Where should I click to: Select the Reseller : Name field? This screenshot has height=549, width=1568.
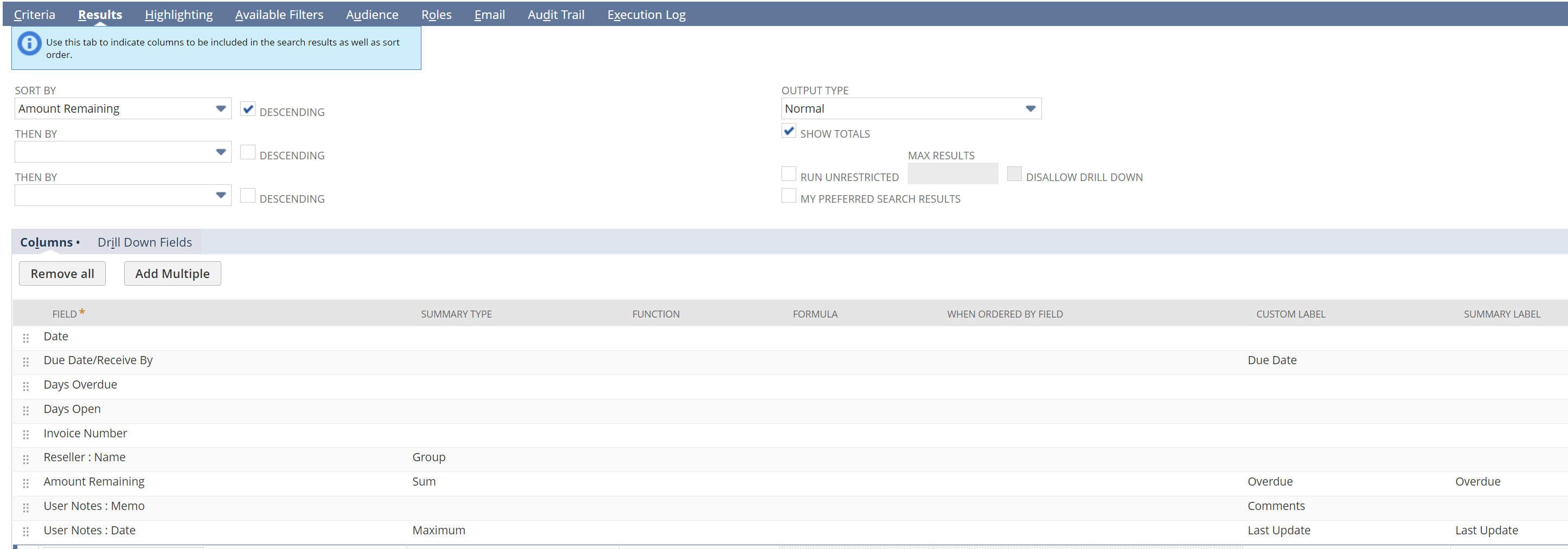85,457
